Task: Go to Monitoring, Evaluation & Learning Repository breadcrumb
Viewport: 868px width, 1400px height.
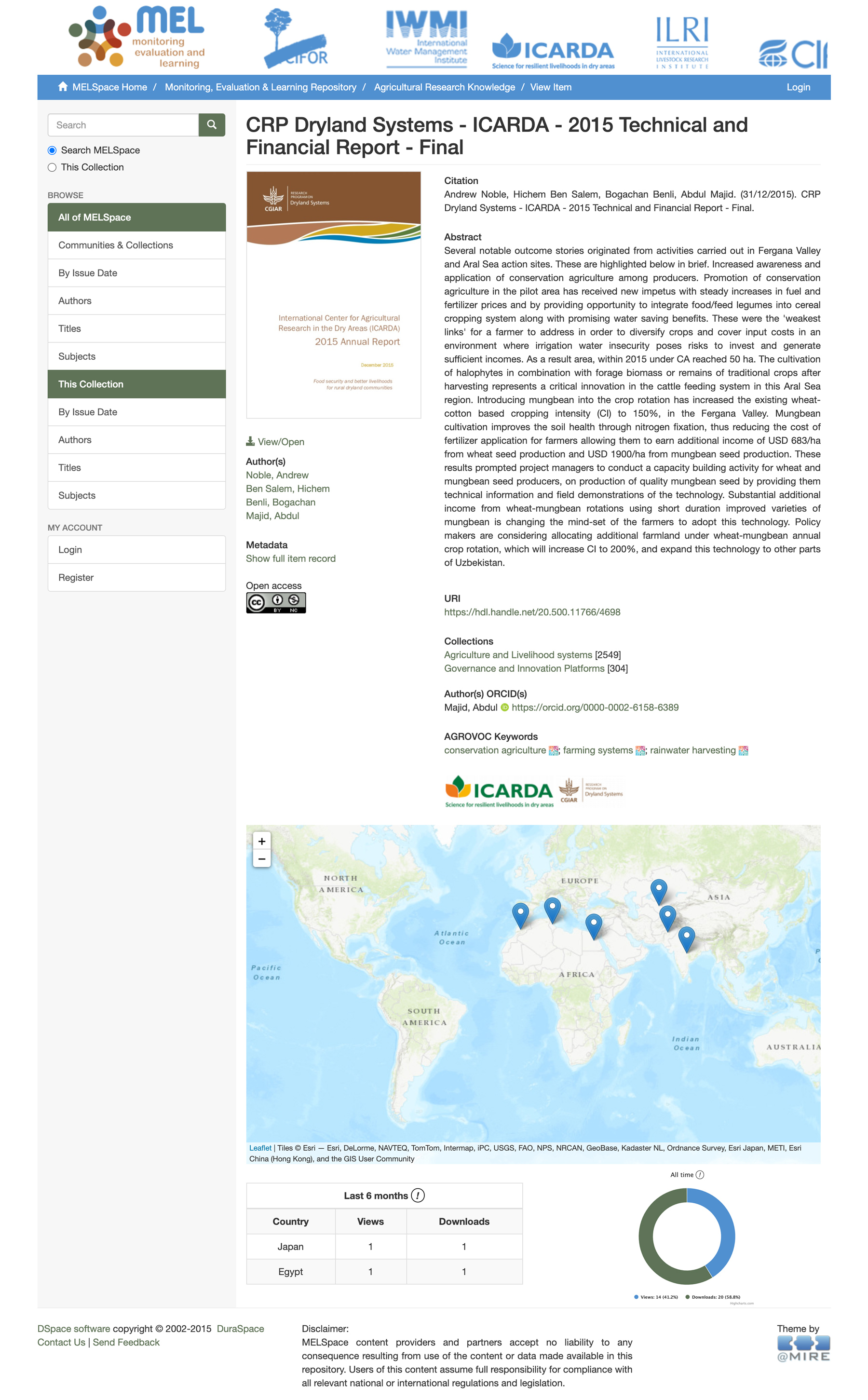Action: point(260,87)
